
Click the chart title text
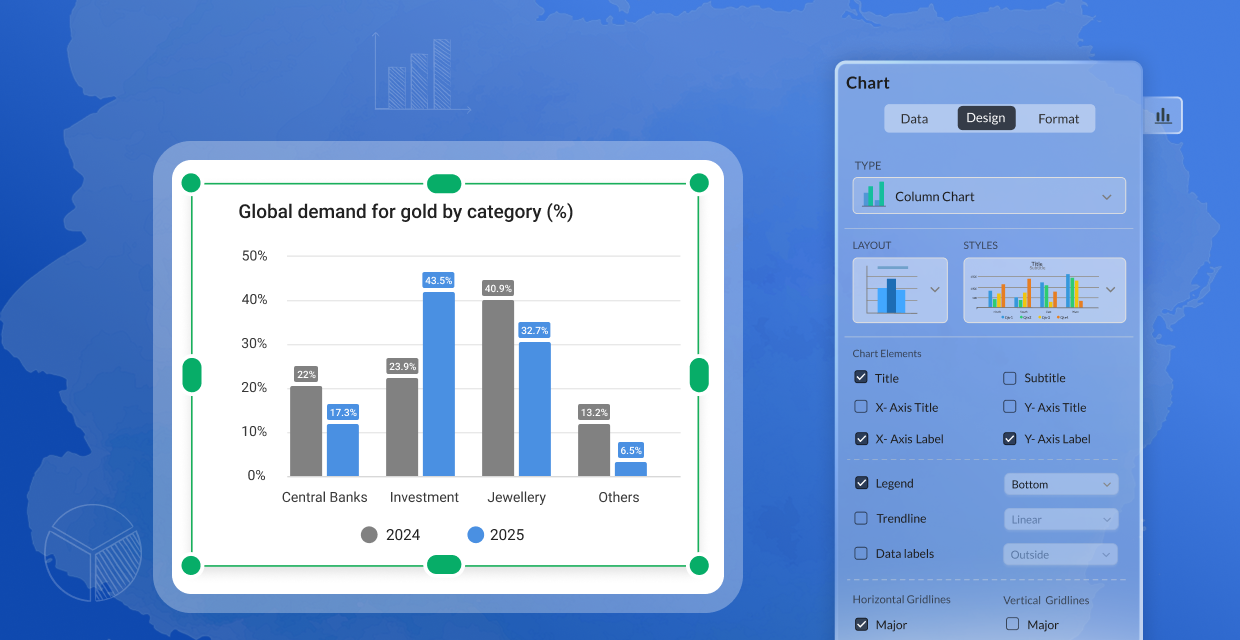click(x=405, y=212)
